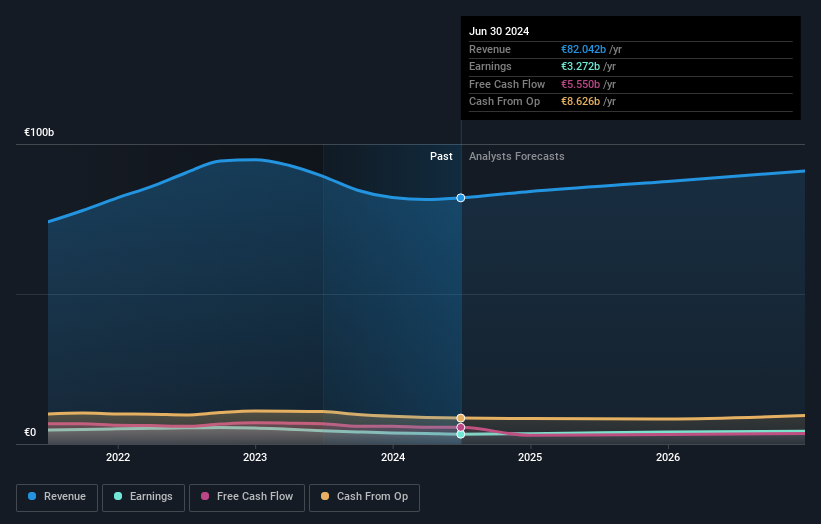Click the pink Free Cash Flow data point
The width and height of the screenshot is (821, 524).
click(x=461, y=427)
